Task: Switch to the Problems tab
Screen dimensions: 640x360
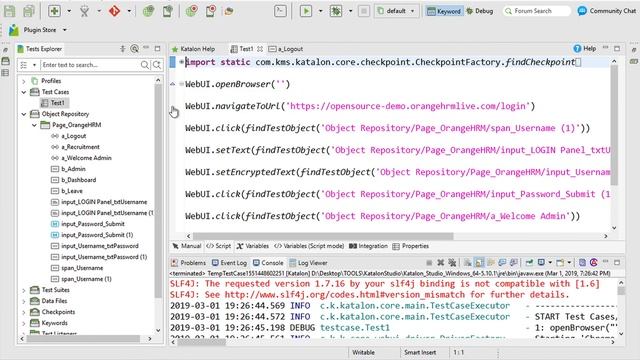Action: [188, 263]
